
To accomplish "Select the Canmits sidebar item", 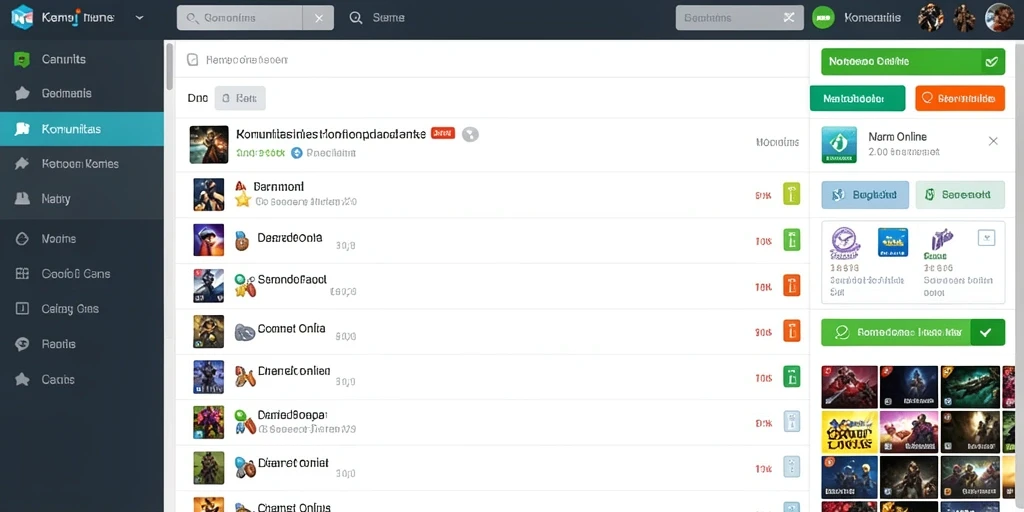I will tap(82, 59).
